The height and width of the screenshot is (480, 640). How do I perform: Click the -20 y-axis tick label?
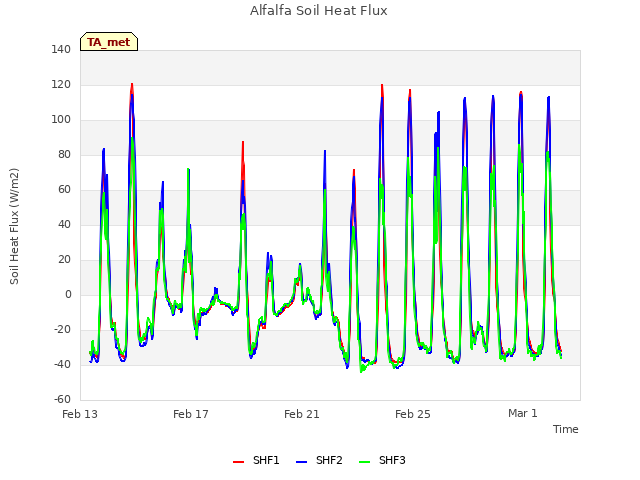pyautogui.click(x=62, y=329)
